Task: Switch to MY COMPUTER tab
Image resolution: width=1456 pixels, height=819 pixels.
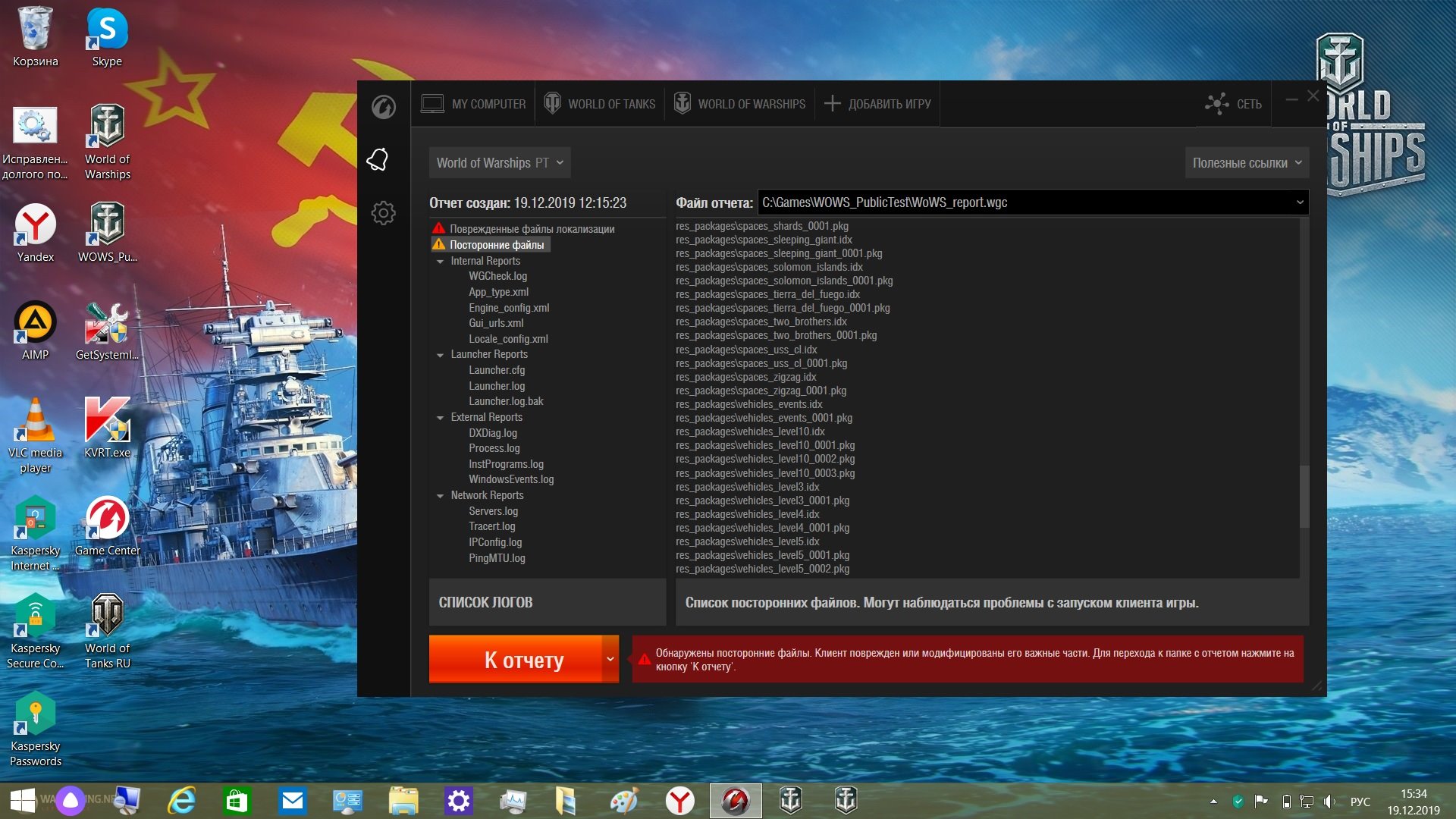Action: (473, 104)
